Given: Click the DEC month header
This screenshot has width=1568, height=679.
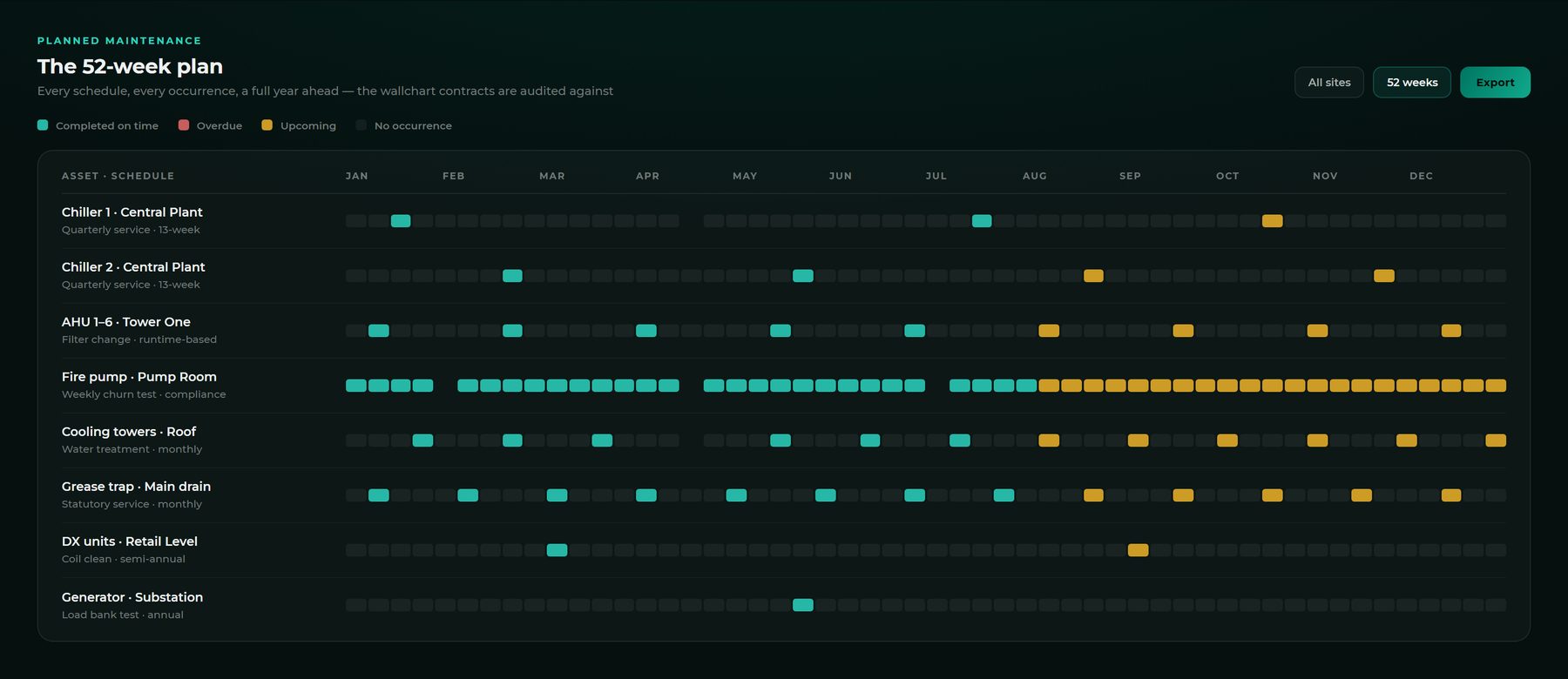Looking at the screenshot, I should pos(1421,176).
